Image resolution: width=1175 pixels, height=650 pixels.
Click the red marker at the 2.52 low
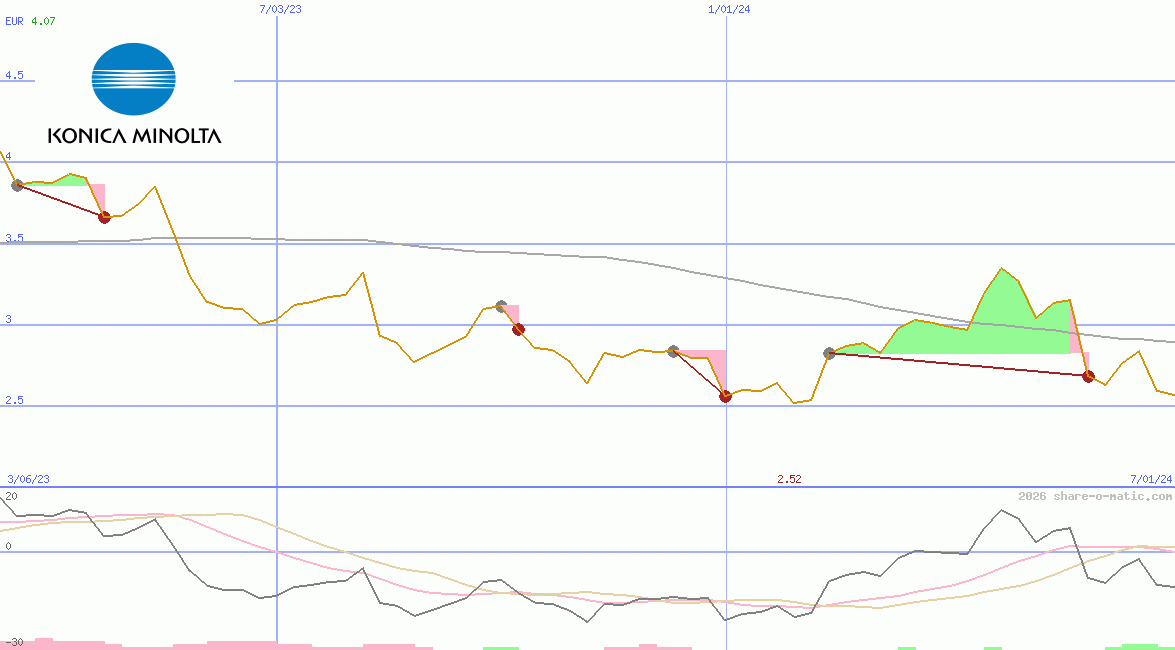725,397
